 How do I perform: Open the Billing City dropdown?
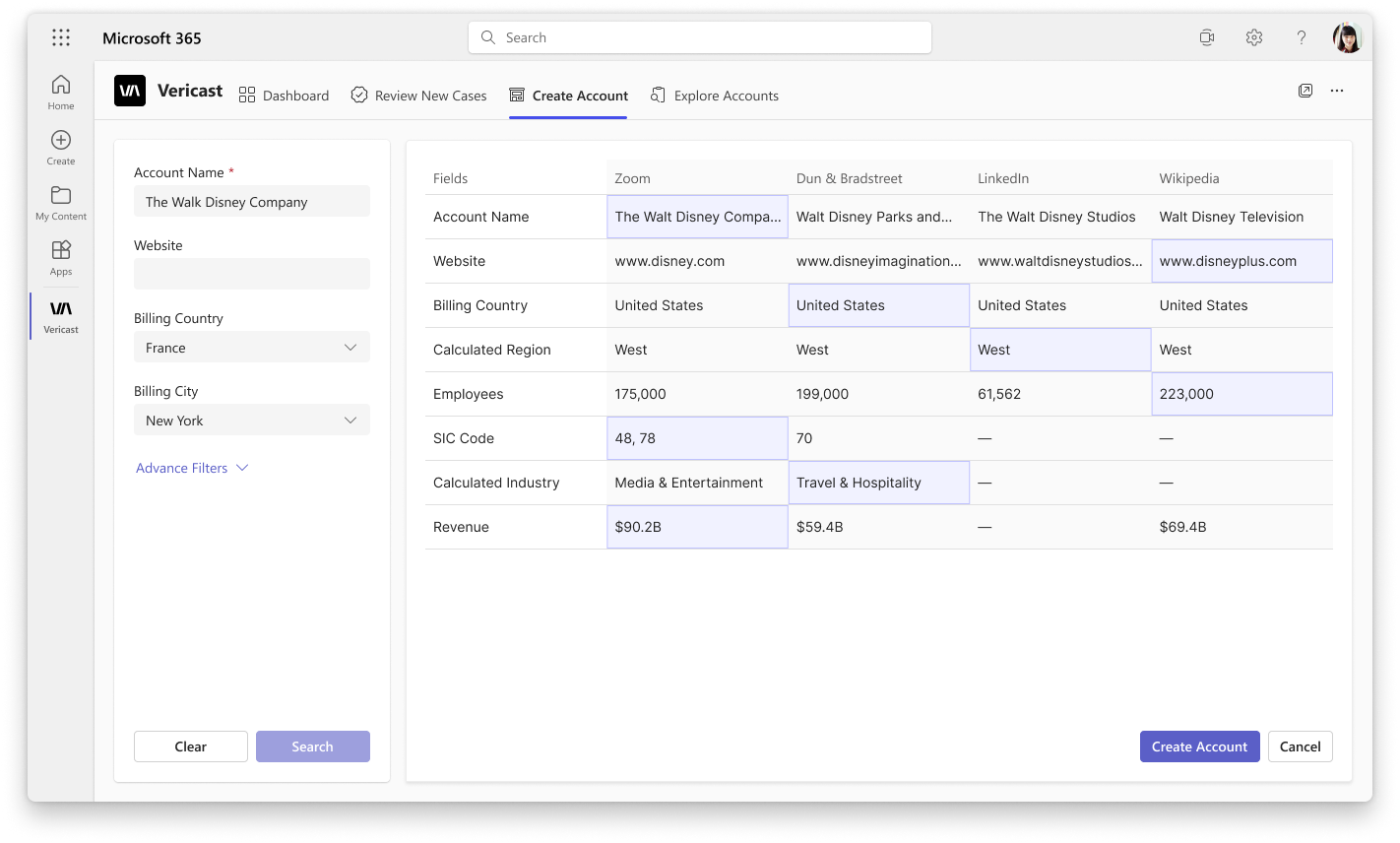click(252, 420)
